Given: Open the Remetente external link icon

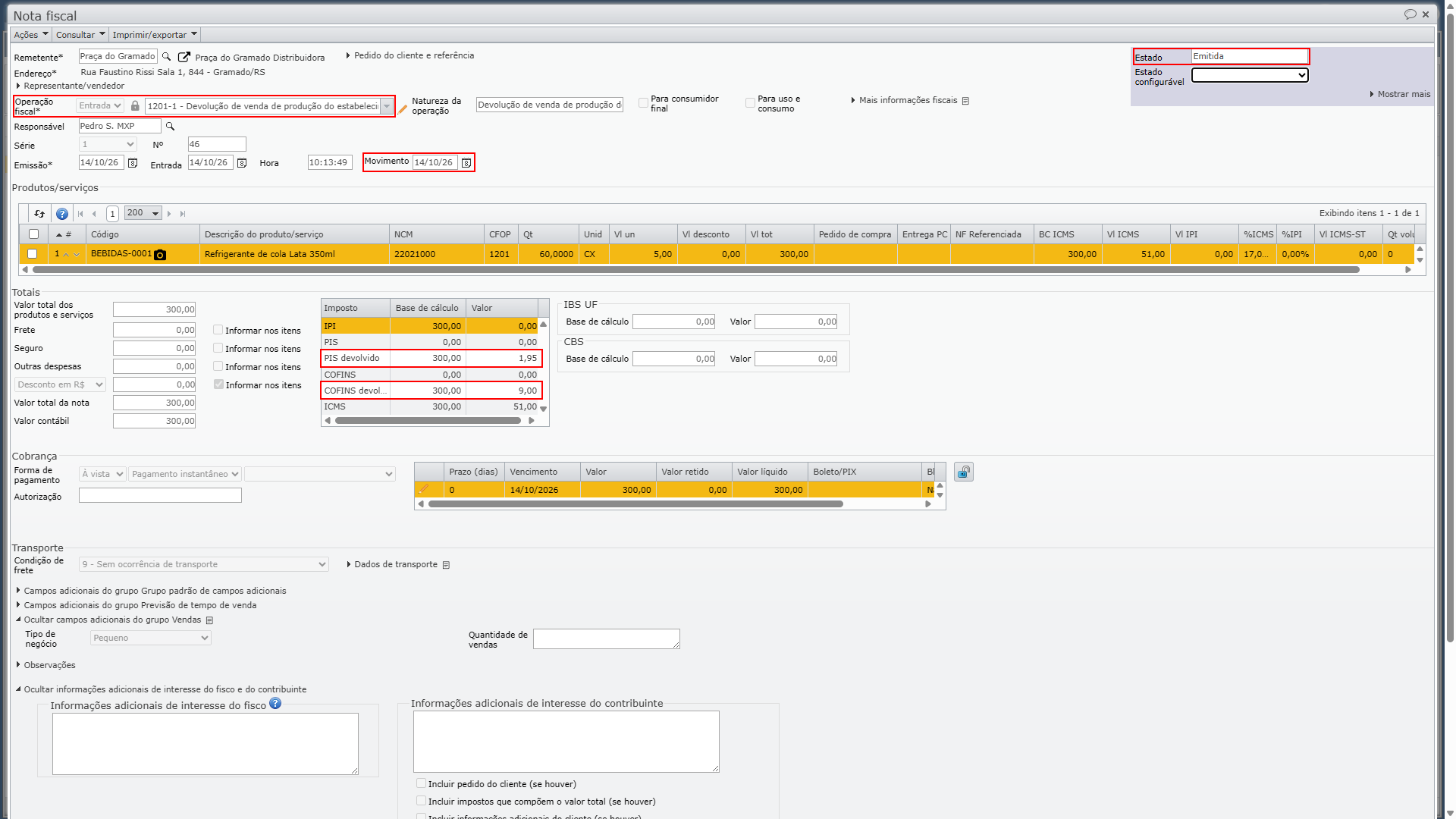Looking at the screenshot, I should tap(184, 57).
